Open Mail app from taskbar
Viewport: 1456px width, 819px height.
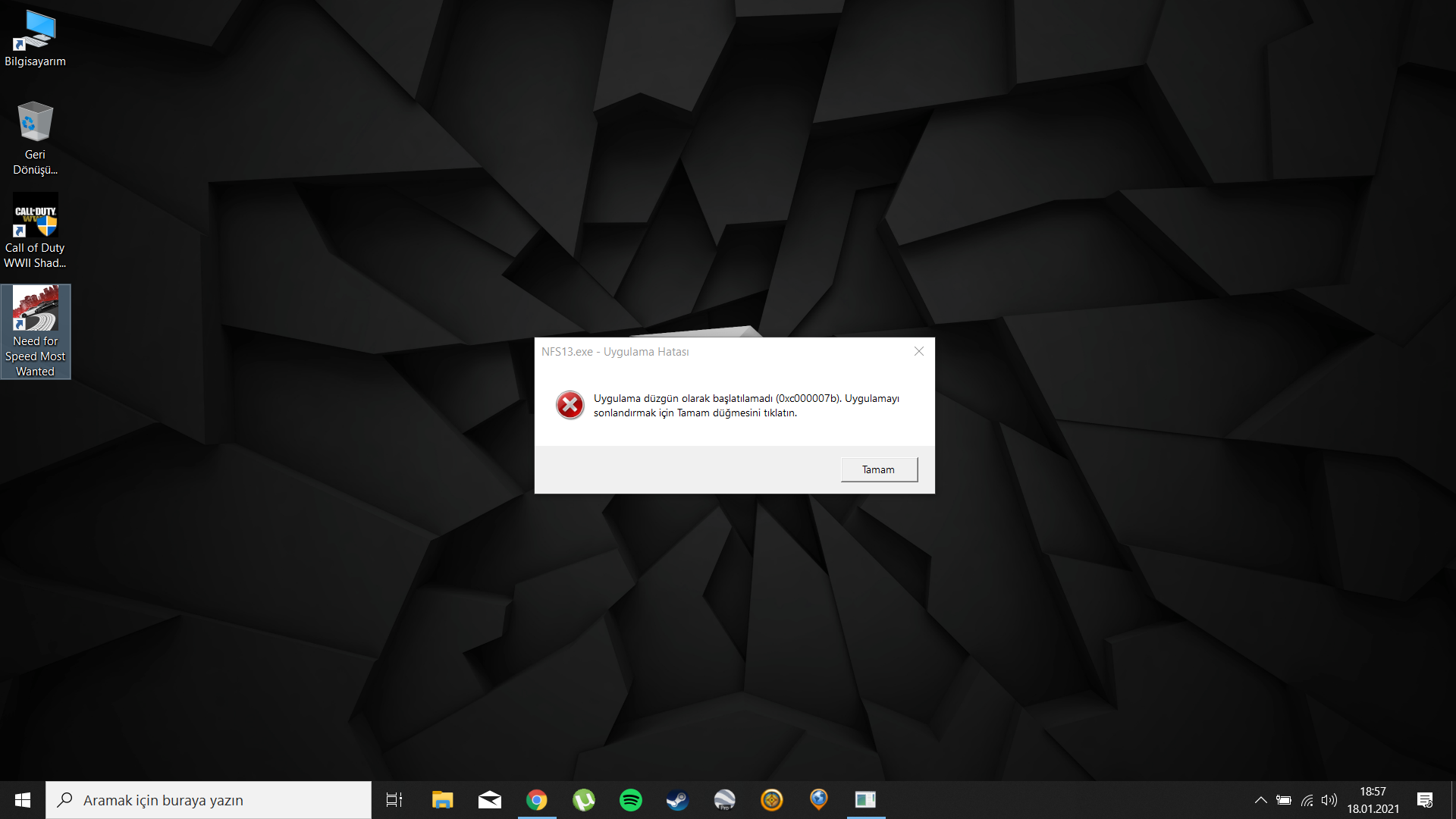tap(490, 800)
